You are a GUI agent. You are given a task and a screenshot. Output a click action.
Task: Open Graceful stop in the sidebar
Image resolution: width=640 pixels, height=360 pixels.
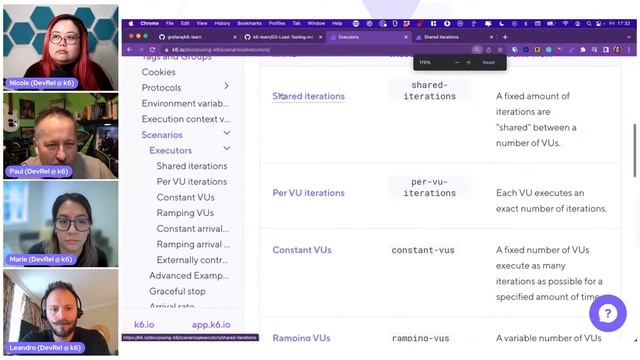177,291
